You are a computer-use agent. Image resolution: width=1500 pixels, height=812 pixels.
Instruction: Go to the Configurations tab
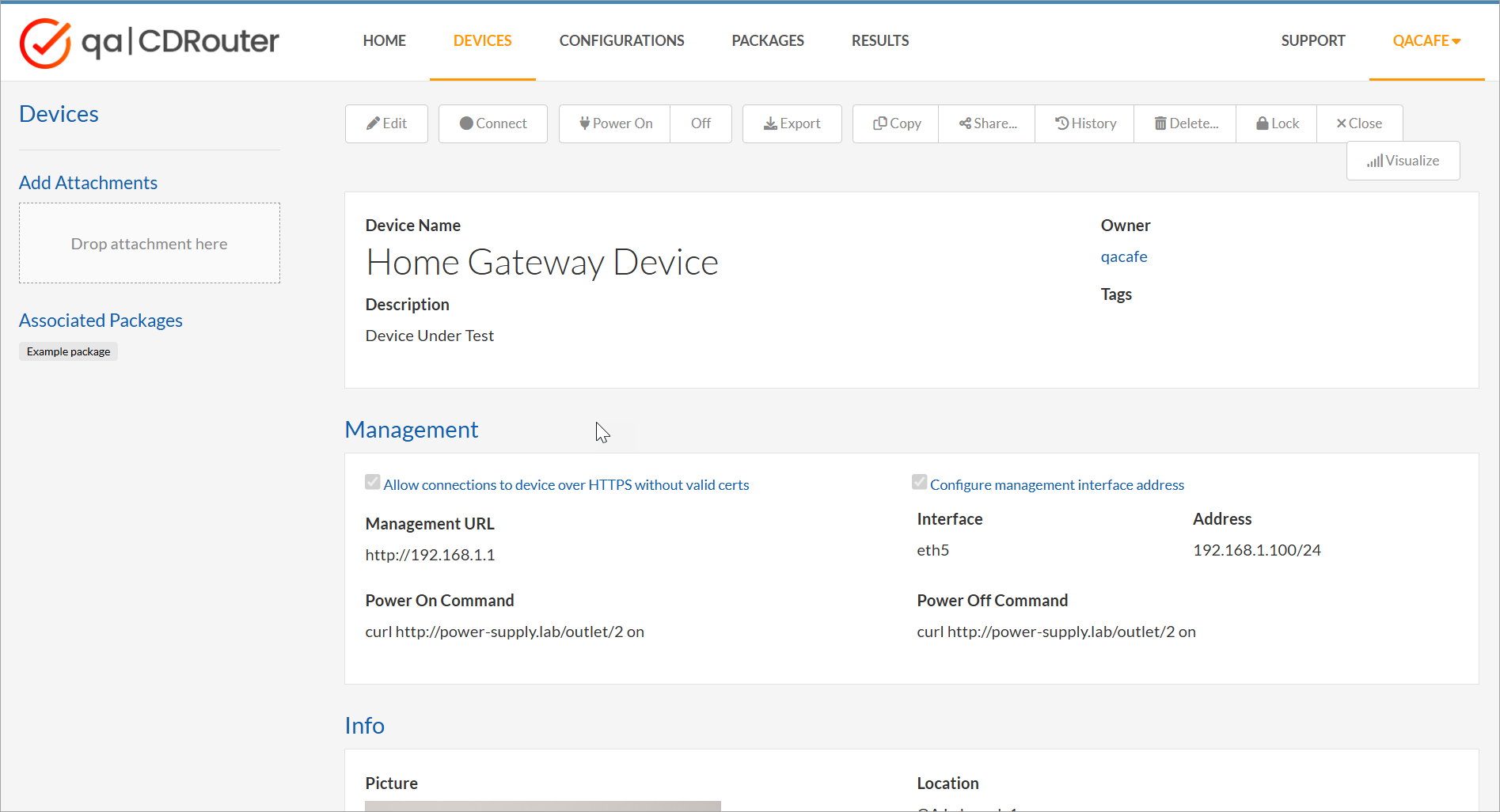click(621, 40)
